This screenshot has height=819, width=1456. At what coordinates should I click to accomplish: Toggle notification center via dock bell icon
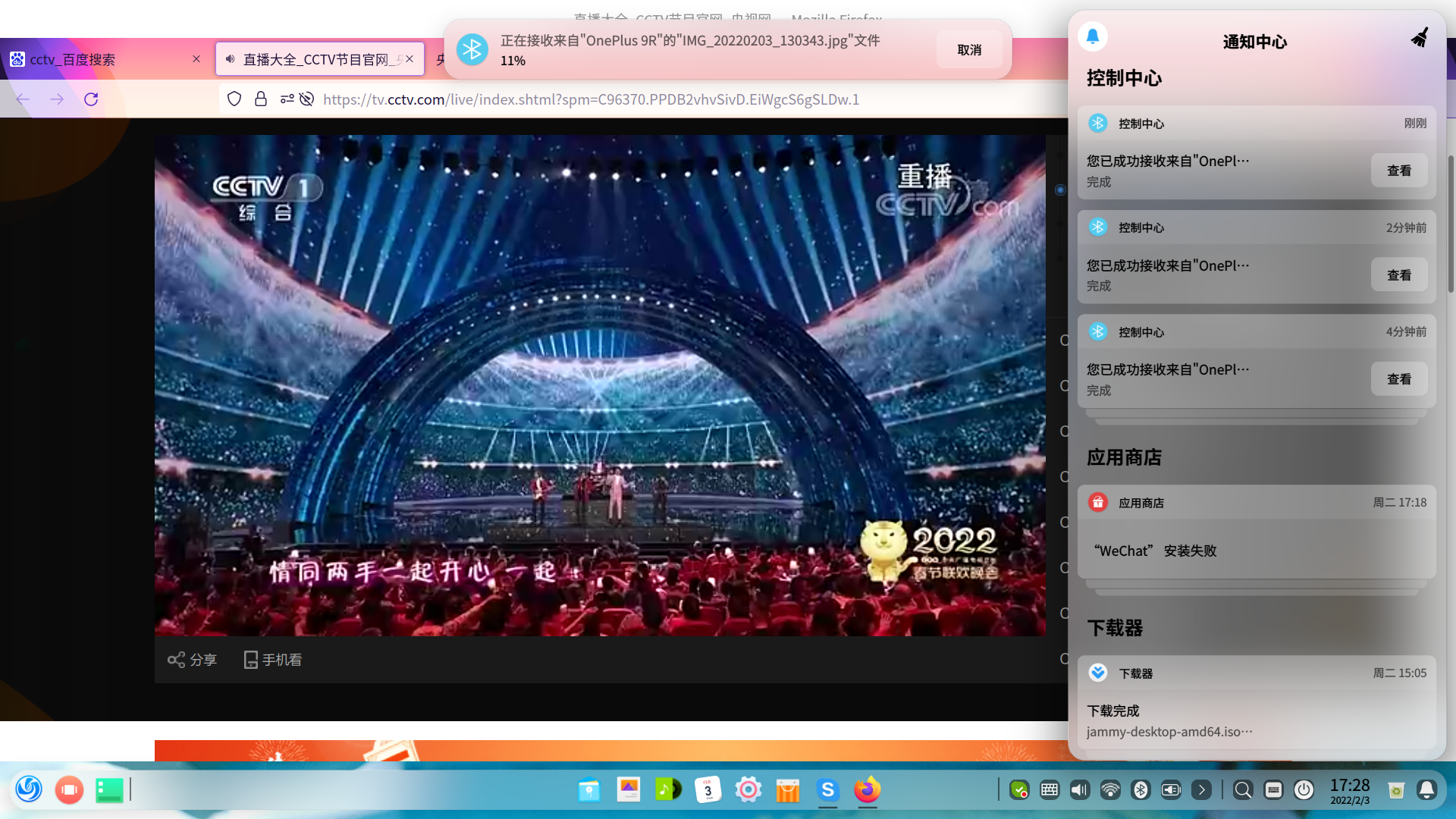pos(1426,790)
